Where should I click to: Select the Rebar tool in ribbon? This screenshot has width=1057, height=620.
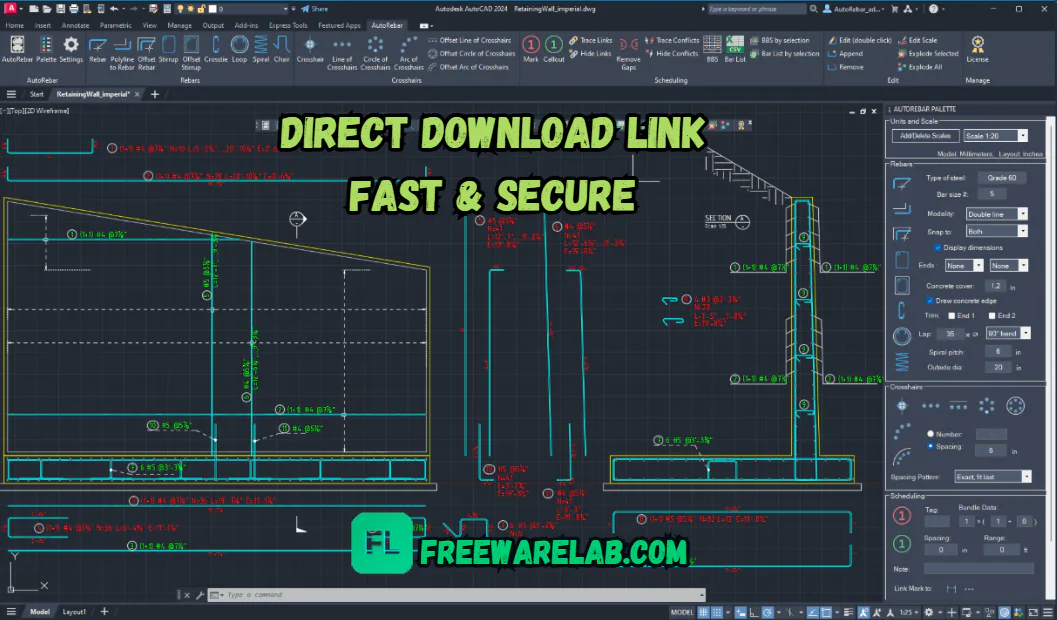click(98, 51)
